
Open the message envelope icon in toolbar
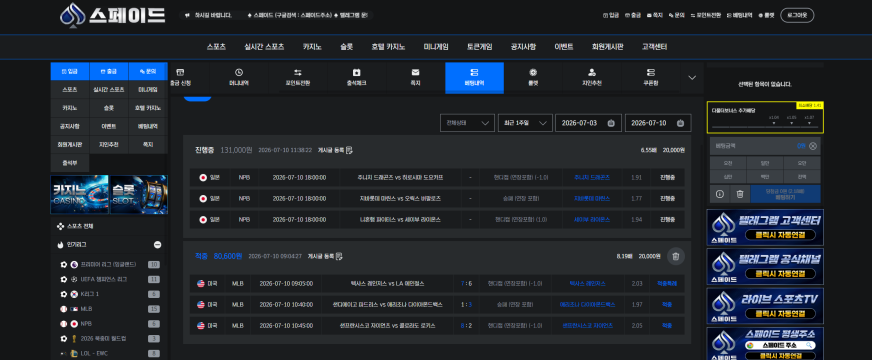tap(415, 72)
